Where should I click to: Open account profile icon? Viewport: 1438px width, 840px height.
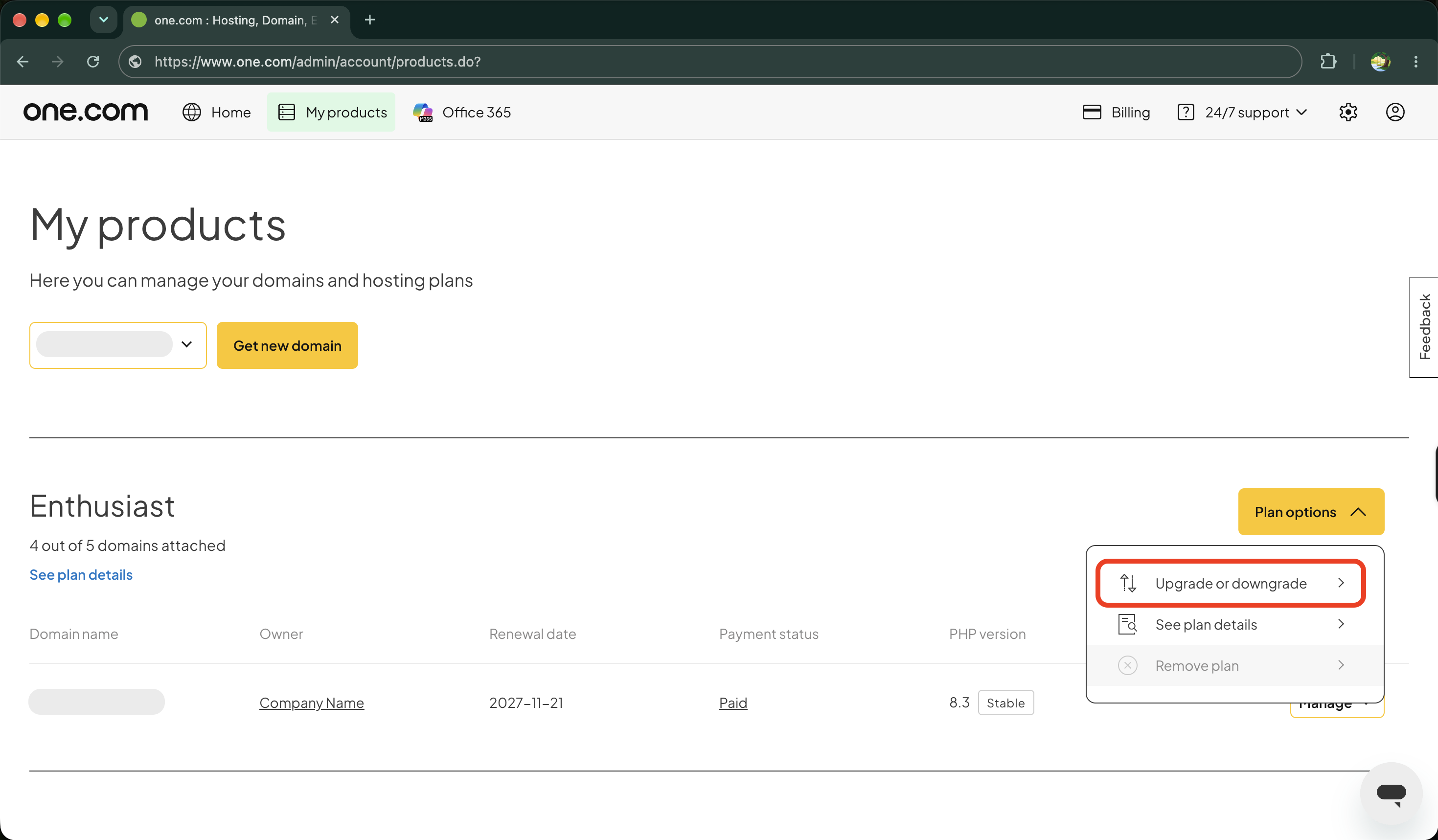(1394, 113)
